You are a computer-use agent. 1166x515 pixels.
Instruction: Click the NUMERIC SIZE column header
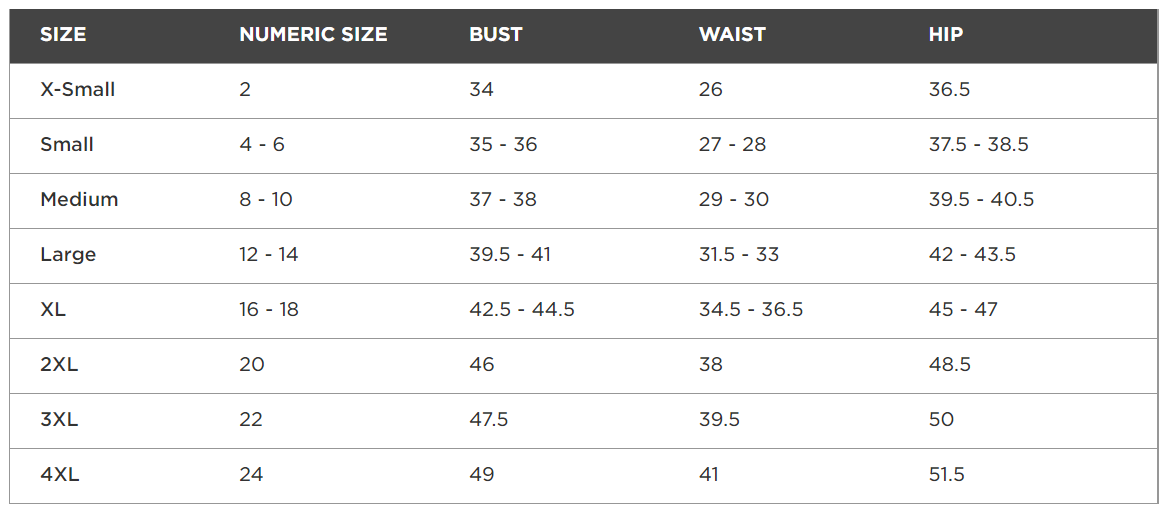click(313, 35)
